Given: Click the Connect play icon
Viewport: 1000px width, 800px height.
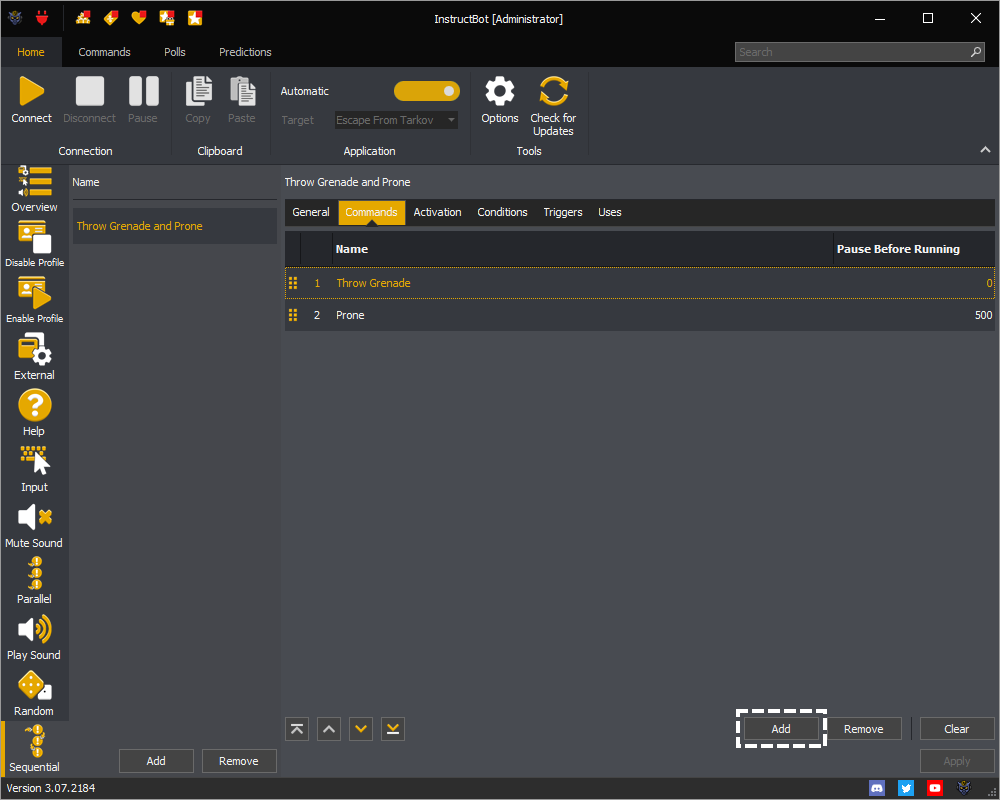Looking at the screenshot, I should pos(31,91).
